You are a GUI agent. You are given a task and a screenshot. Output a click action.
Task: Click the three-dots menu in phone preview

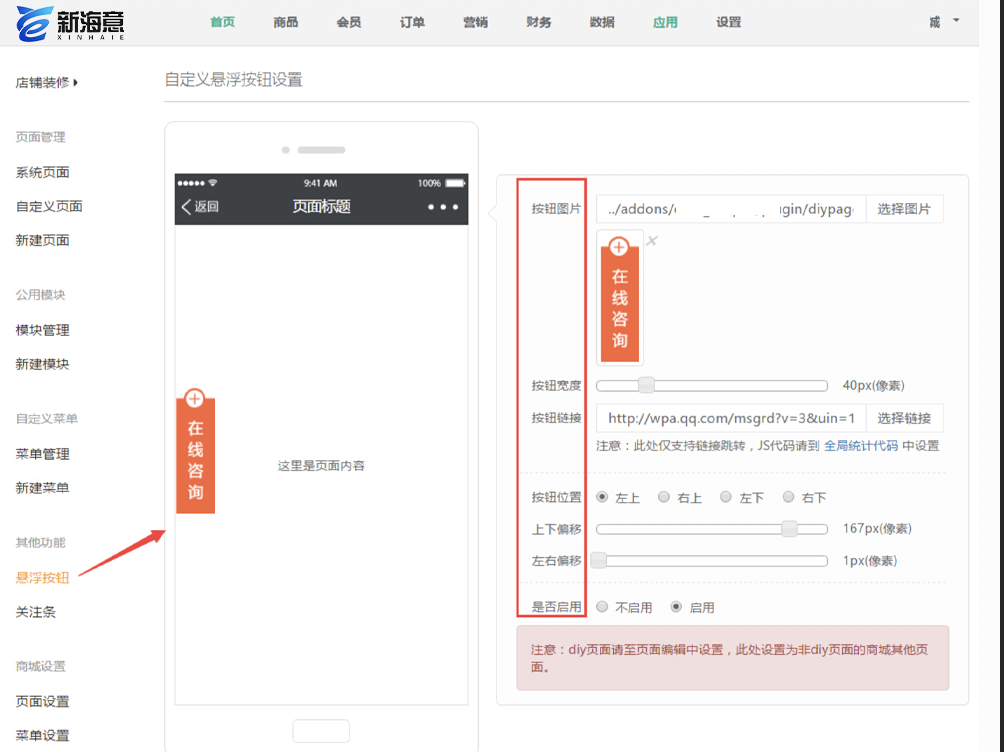pyautogui.click(x=443, y=207)
